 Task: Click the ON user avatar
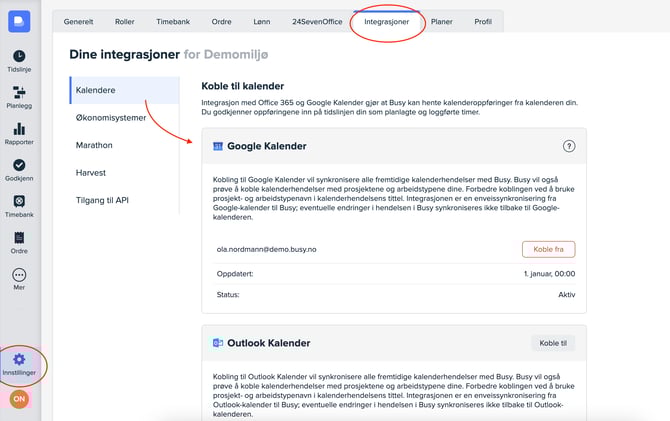point(19,399)
